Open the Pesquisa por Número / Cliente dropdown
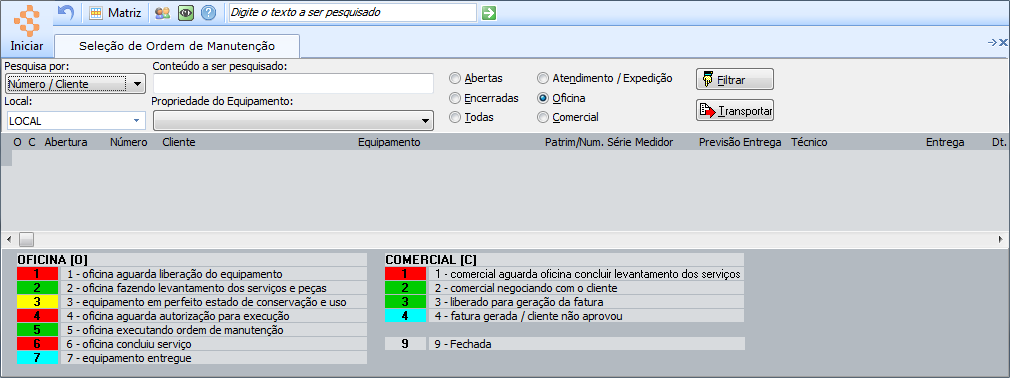The height and width of the screenshot is (378, 1010). (75, 84)
